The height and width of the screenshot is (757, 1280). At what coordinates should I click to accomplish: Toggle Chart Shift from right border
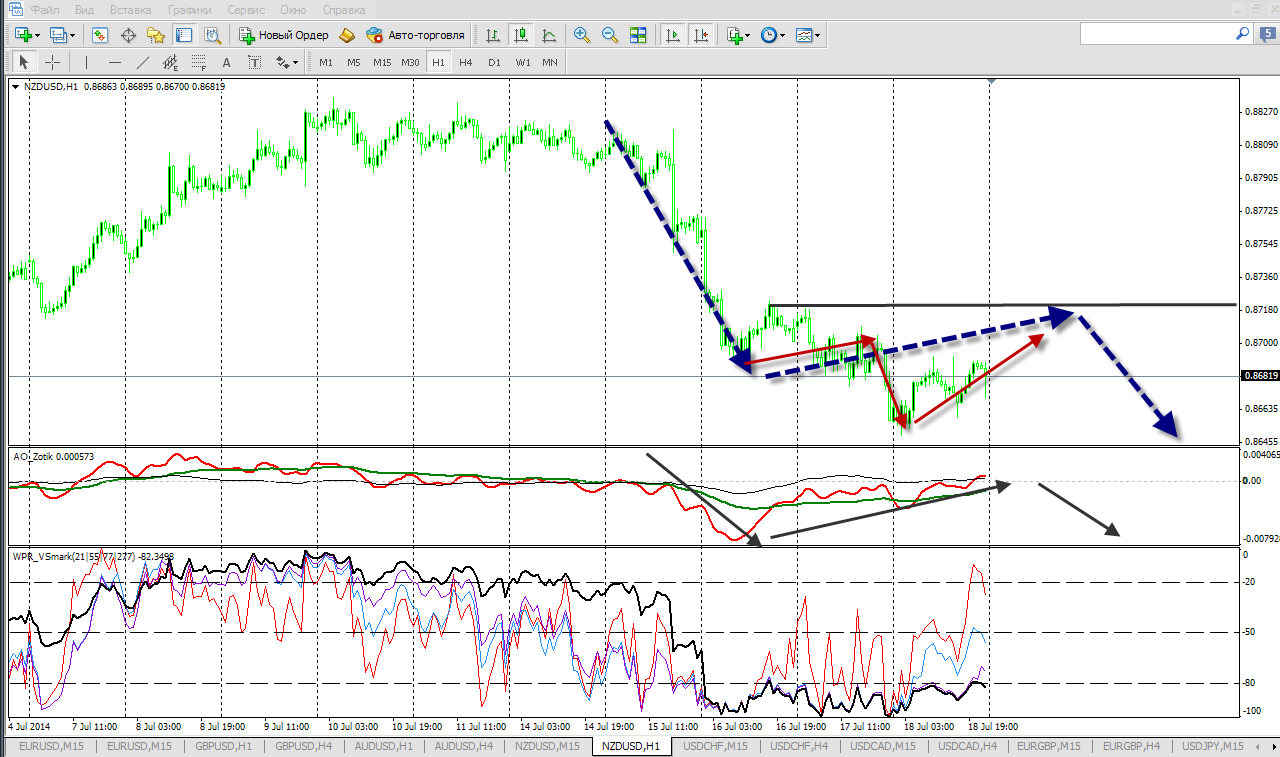701,35
